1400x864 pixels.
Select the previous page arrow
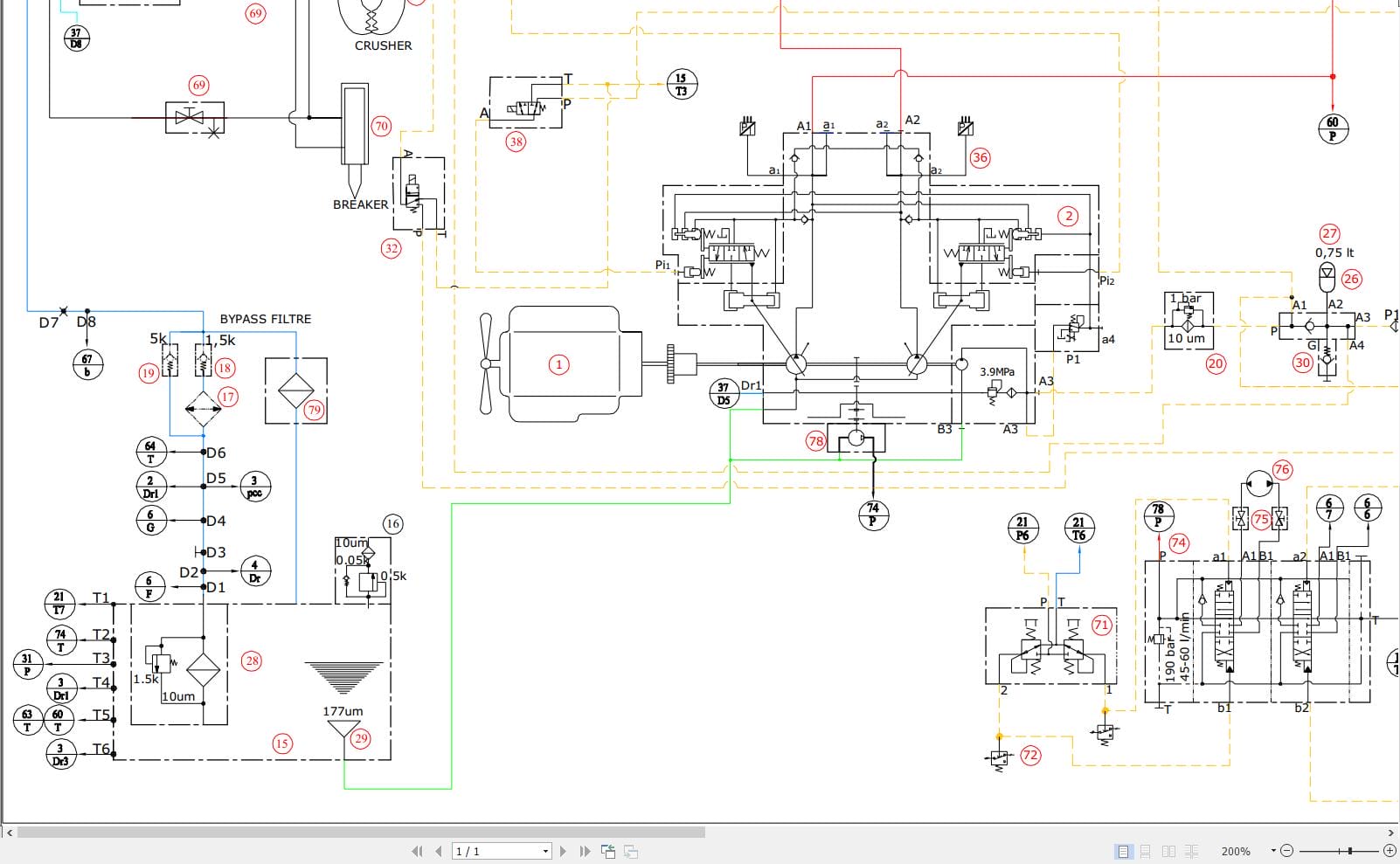tap(440, 851)
